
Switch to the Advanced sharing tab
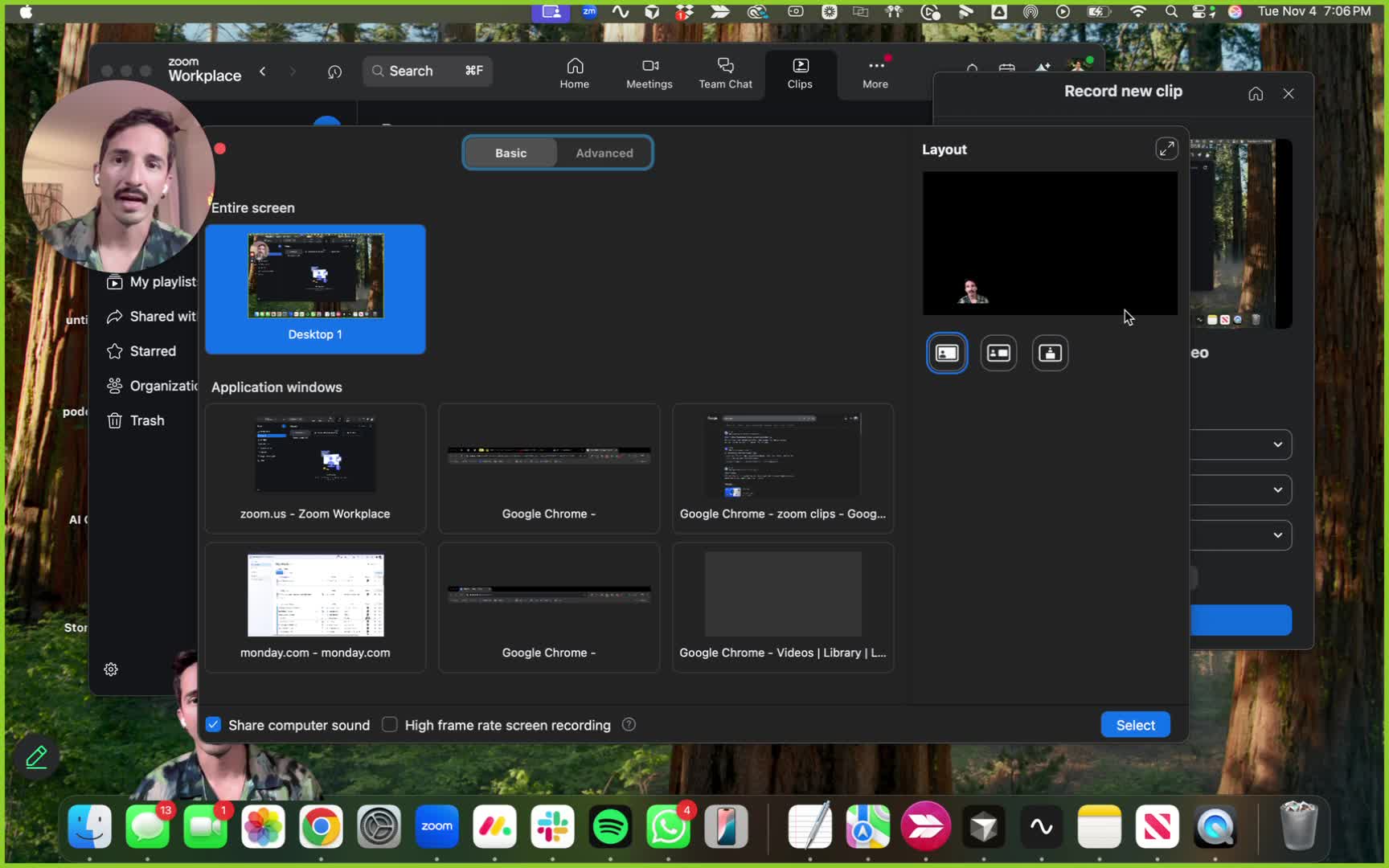click(604, 153)
